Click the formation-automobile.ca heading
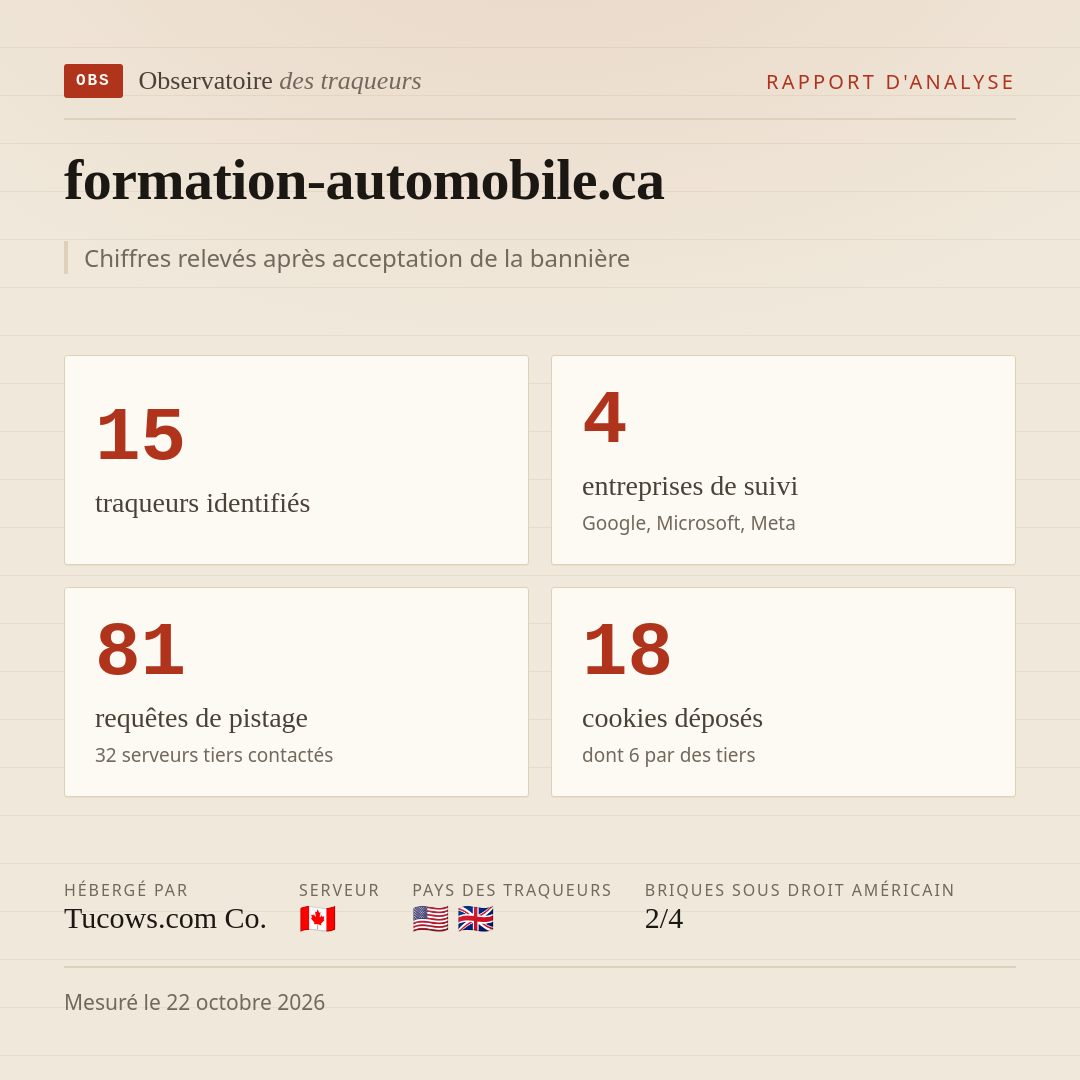 (364, 180)
